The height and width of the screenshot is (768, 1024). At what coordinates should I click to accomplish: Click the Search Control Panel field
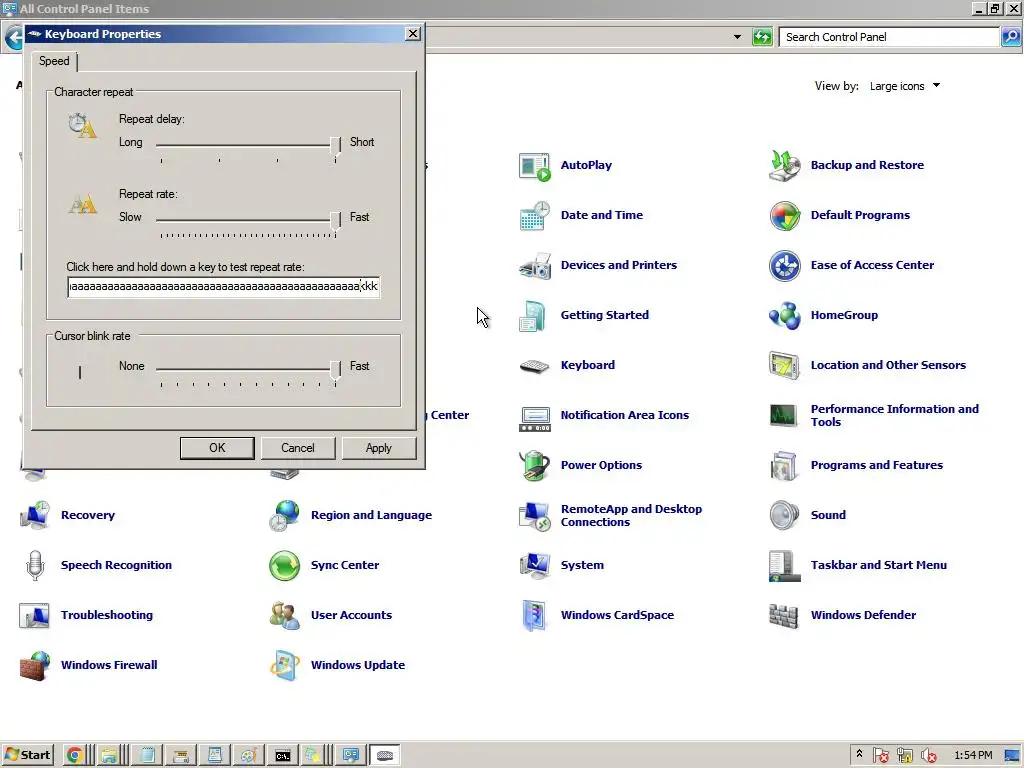click(x=889, y=37)
